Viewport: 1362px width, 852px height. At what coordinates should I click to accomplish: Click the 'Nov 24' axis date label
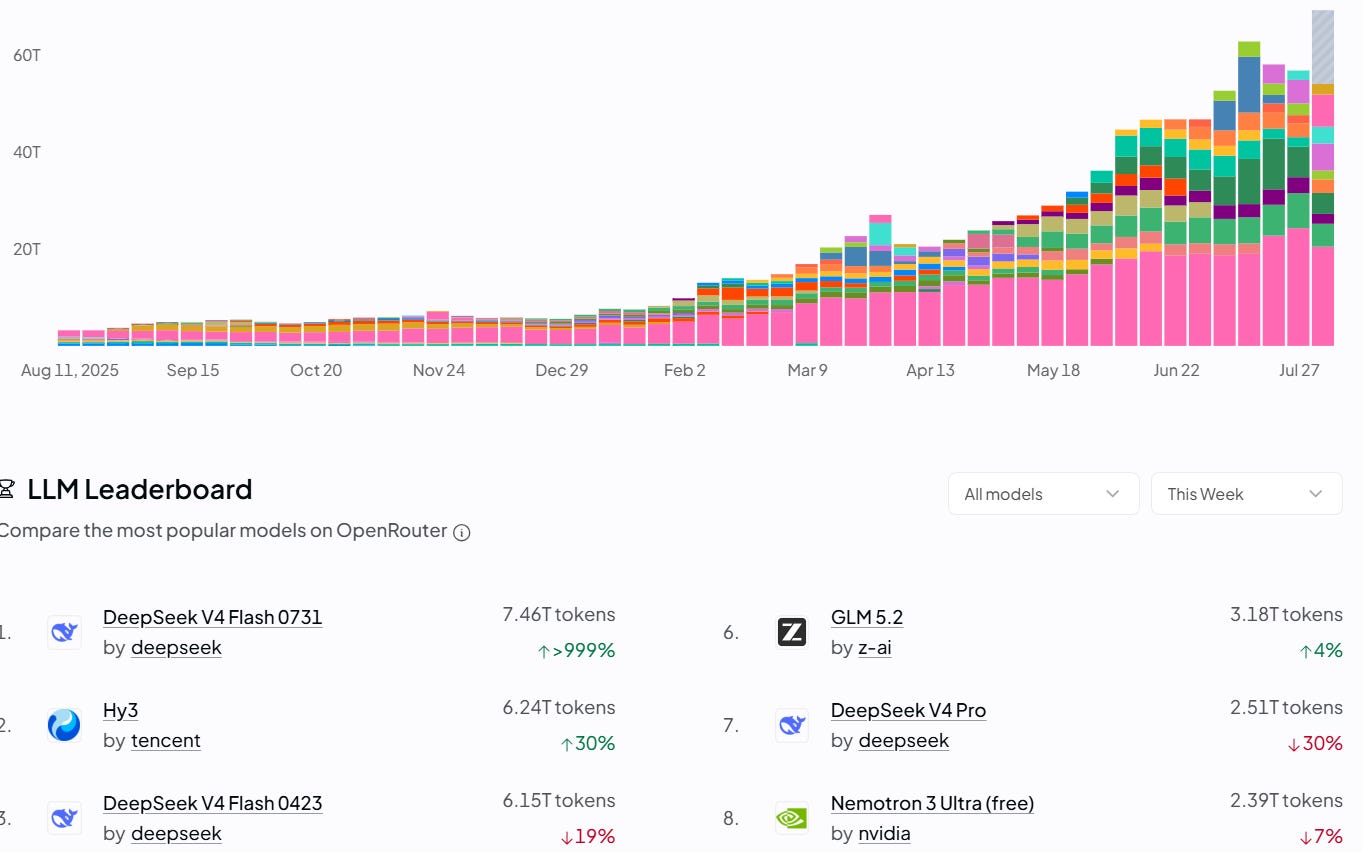439,370
